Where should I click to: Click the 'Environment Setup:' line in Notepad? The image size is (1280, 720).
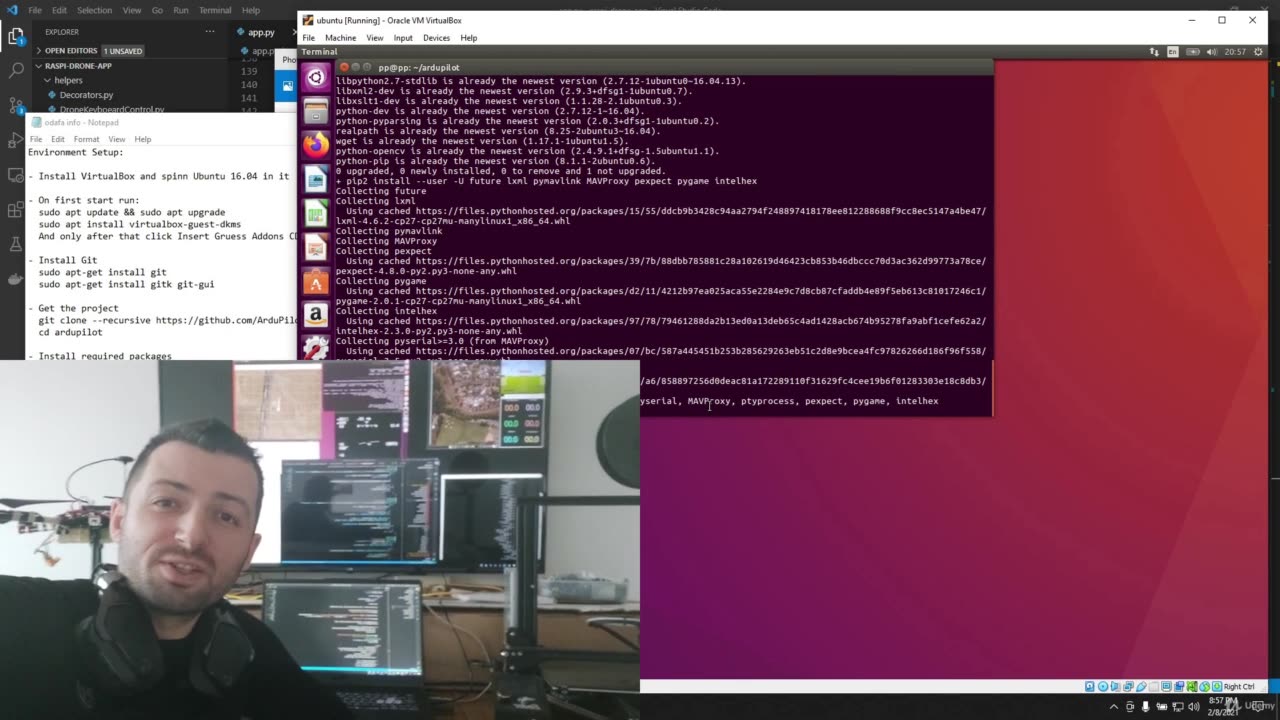[76, 152]
